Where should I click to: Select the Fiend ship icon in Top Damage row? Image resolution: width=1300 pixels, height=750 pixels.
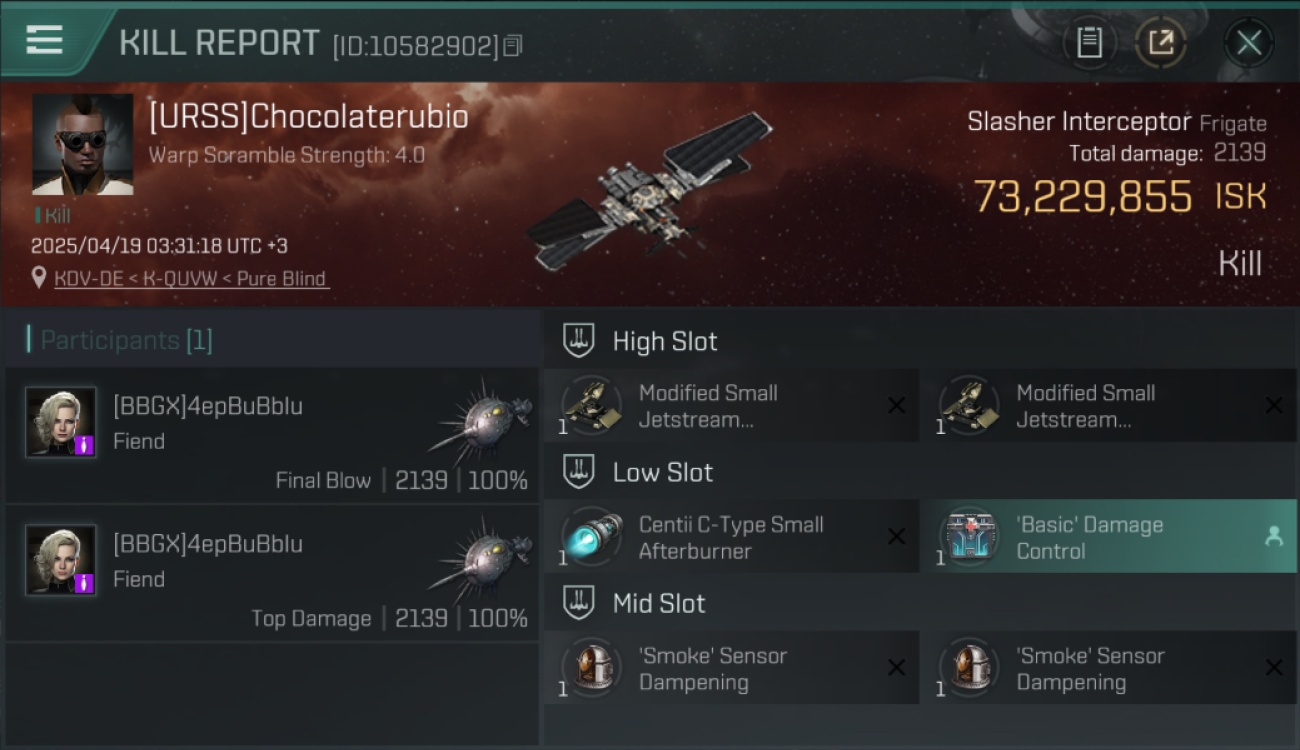pyautogui.click(x=481, y=554)
